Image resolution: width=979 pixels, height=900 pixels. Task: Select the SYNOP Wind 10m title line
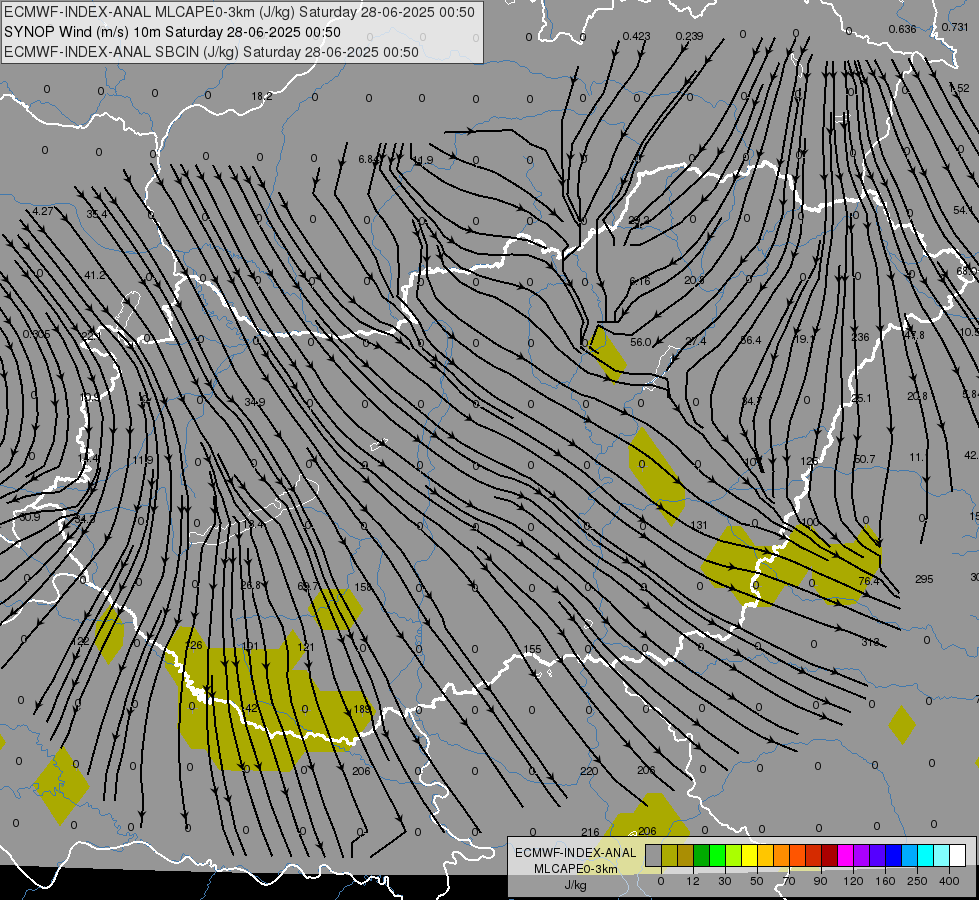point(172,32)
